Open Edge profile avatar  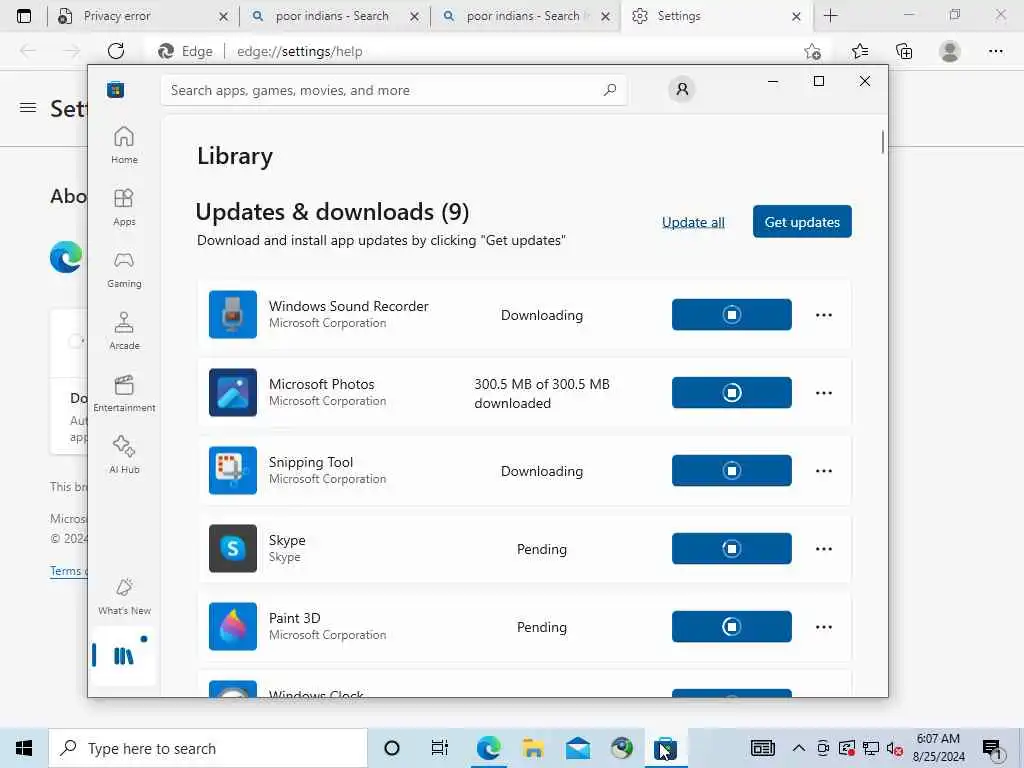pos(950,51)
